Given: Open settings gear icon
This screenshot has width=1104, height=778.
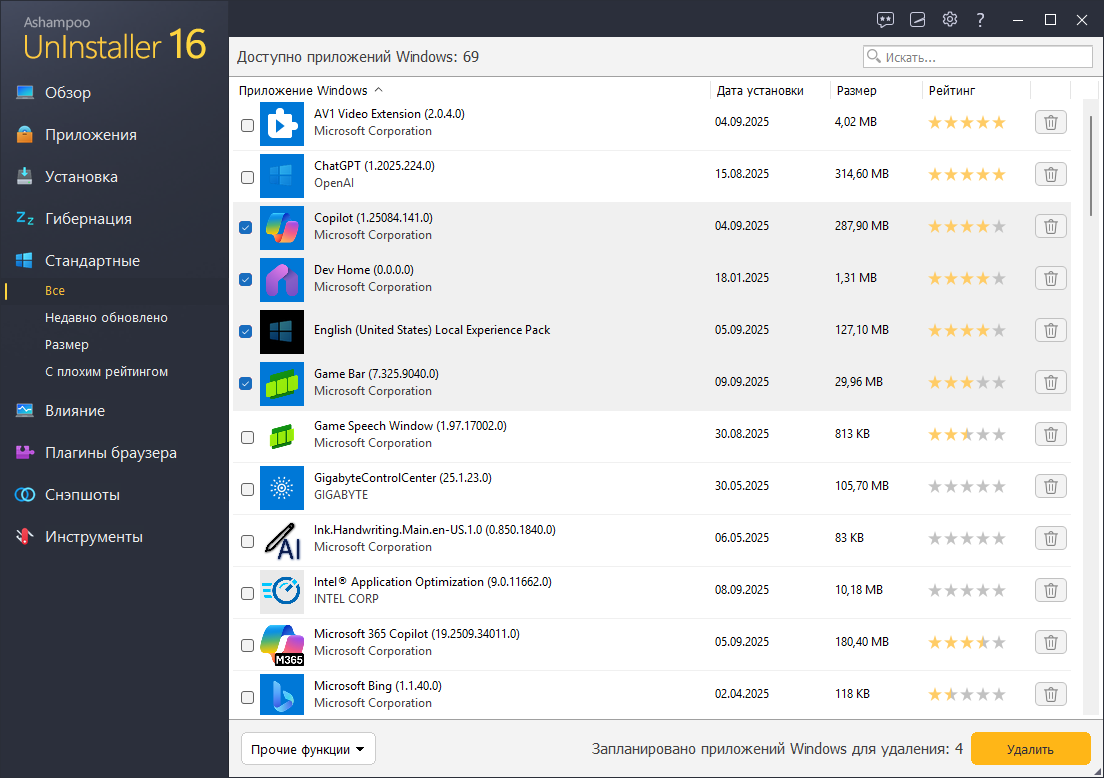Looking at the screenshot, I should tap(950, 19).
